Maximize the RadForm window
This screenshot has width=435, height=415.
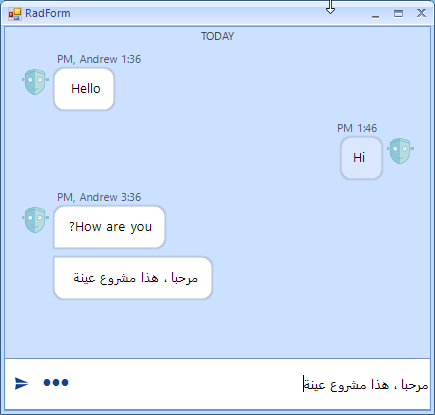398,13
